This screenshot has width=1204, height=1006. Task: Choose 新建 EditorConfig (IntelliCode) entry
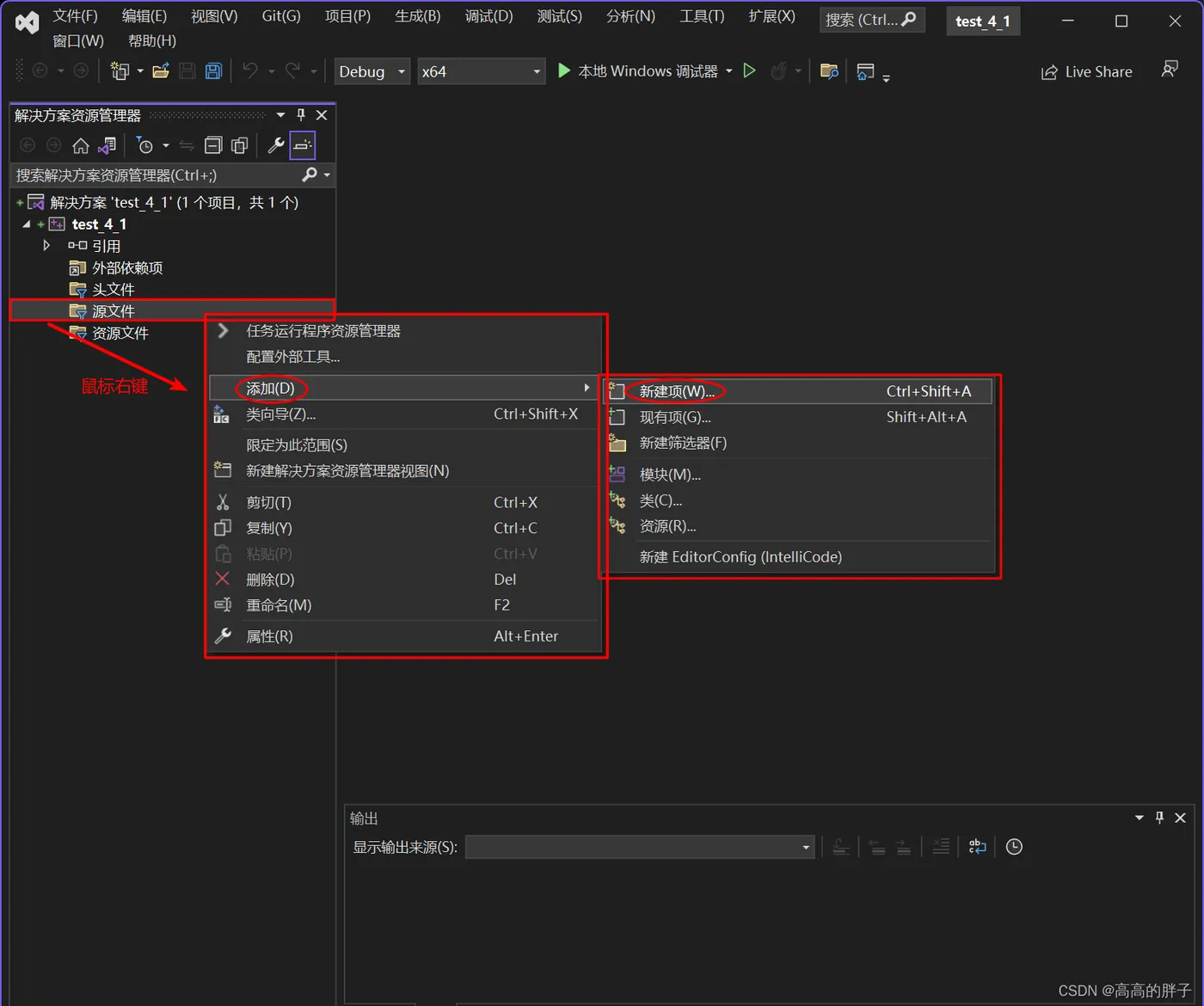click(799, 557)
